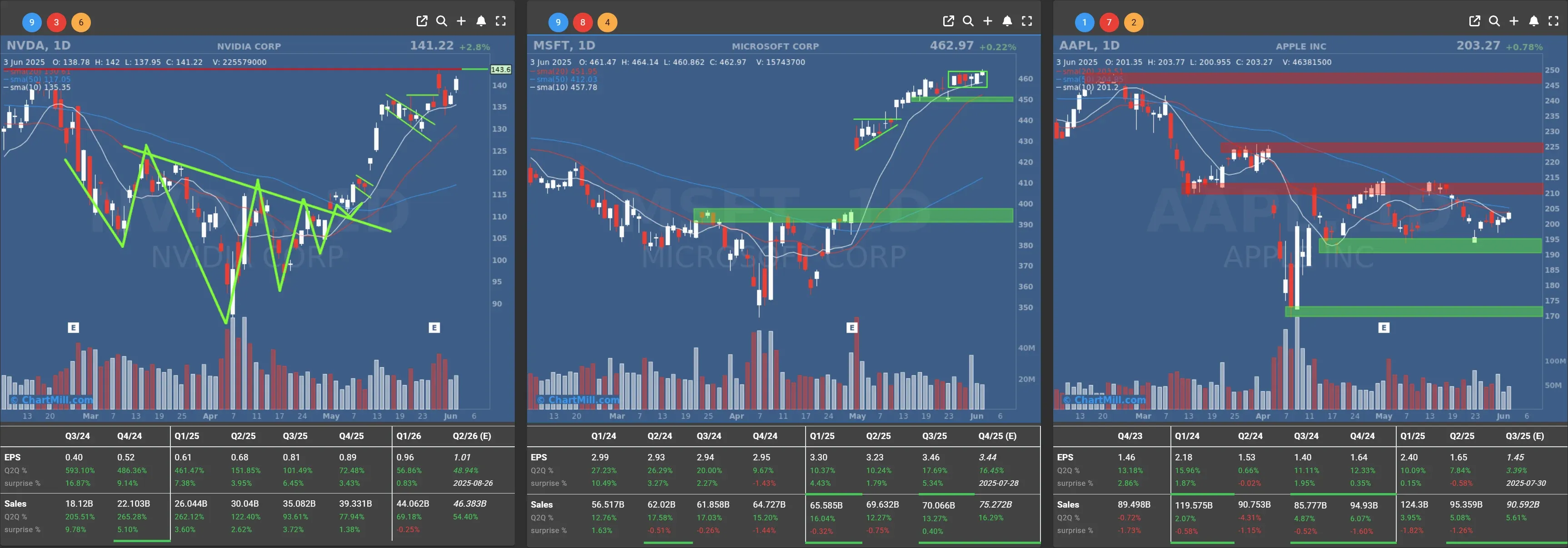The width and height of the screenshot is (1568, 548).
Task: Click AAPL red rating badge 7
Action: (1109, 23)
